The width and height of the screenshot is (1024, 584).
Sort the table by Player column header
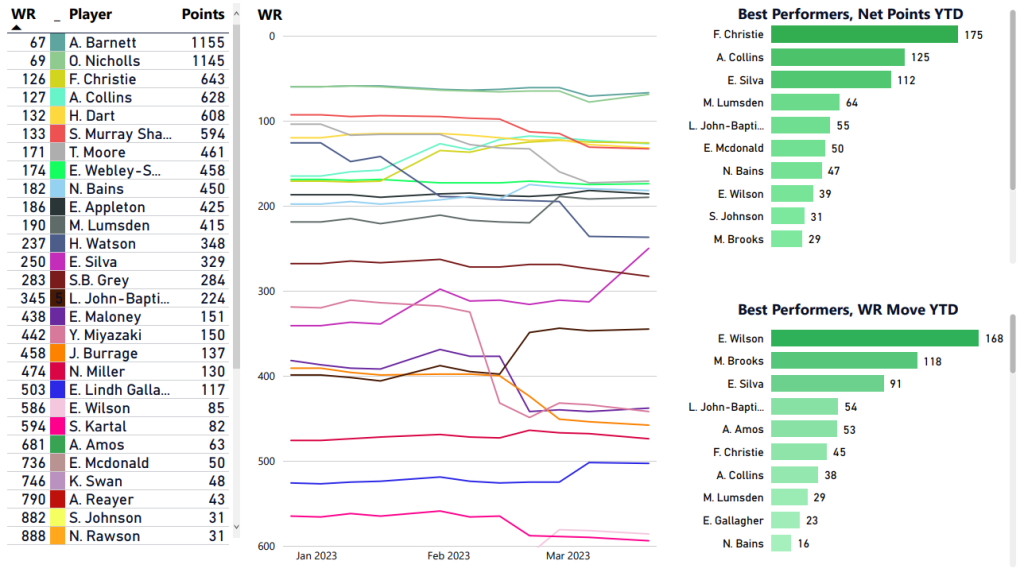point(90,15)
